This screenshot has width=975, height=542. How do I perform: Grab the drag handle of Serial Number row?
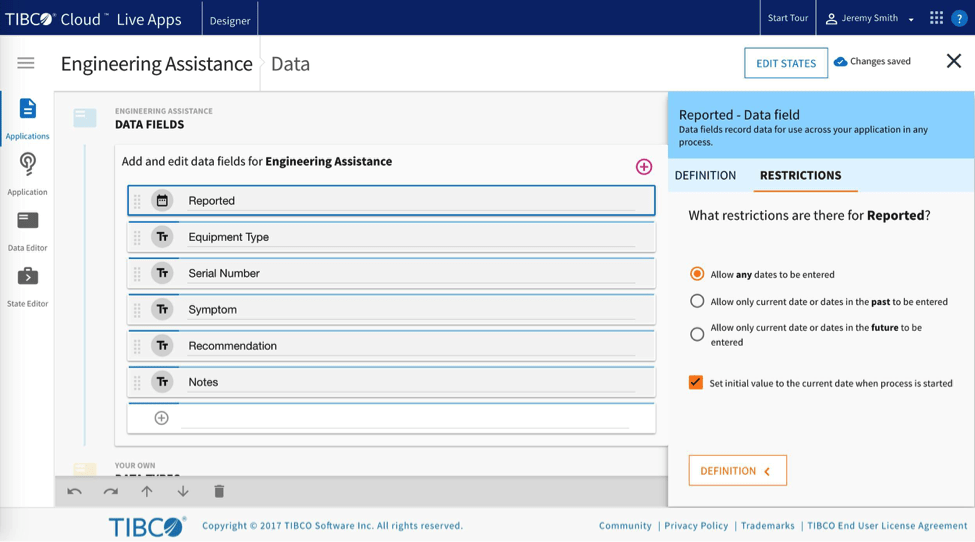coord(137,273)
